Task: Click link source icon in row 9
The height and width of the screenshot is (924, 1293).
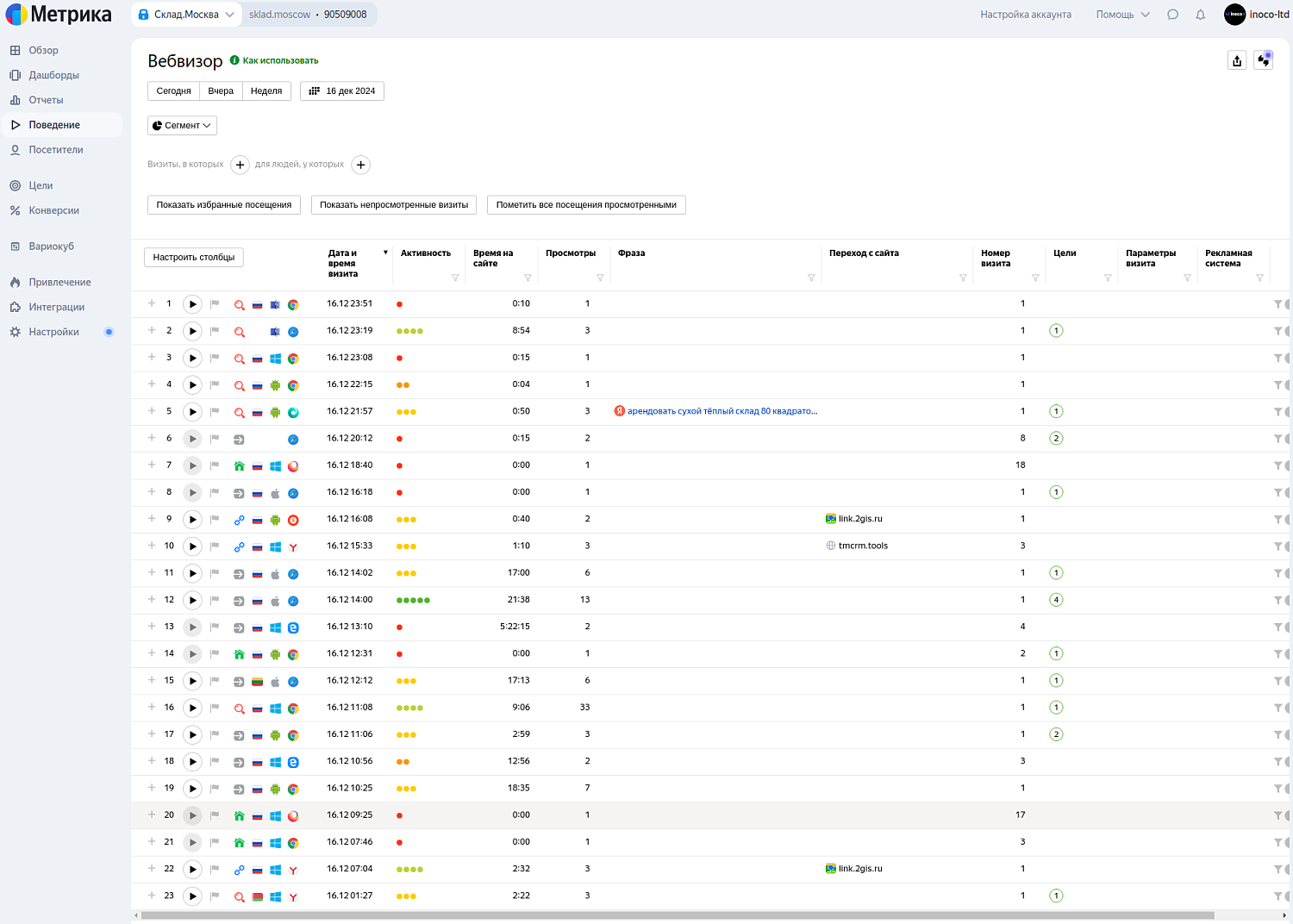Action: pyautogui.click(x=240, y=520)
